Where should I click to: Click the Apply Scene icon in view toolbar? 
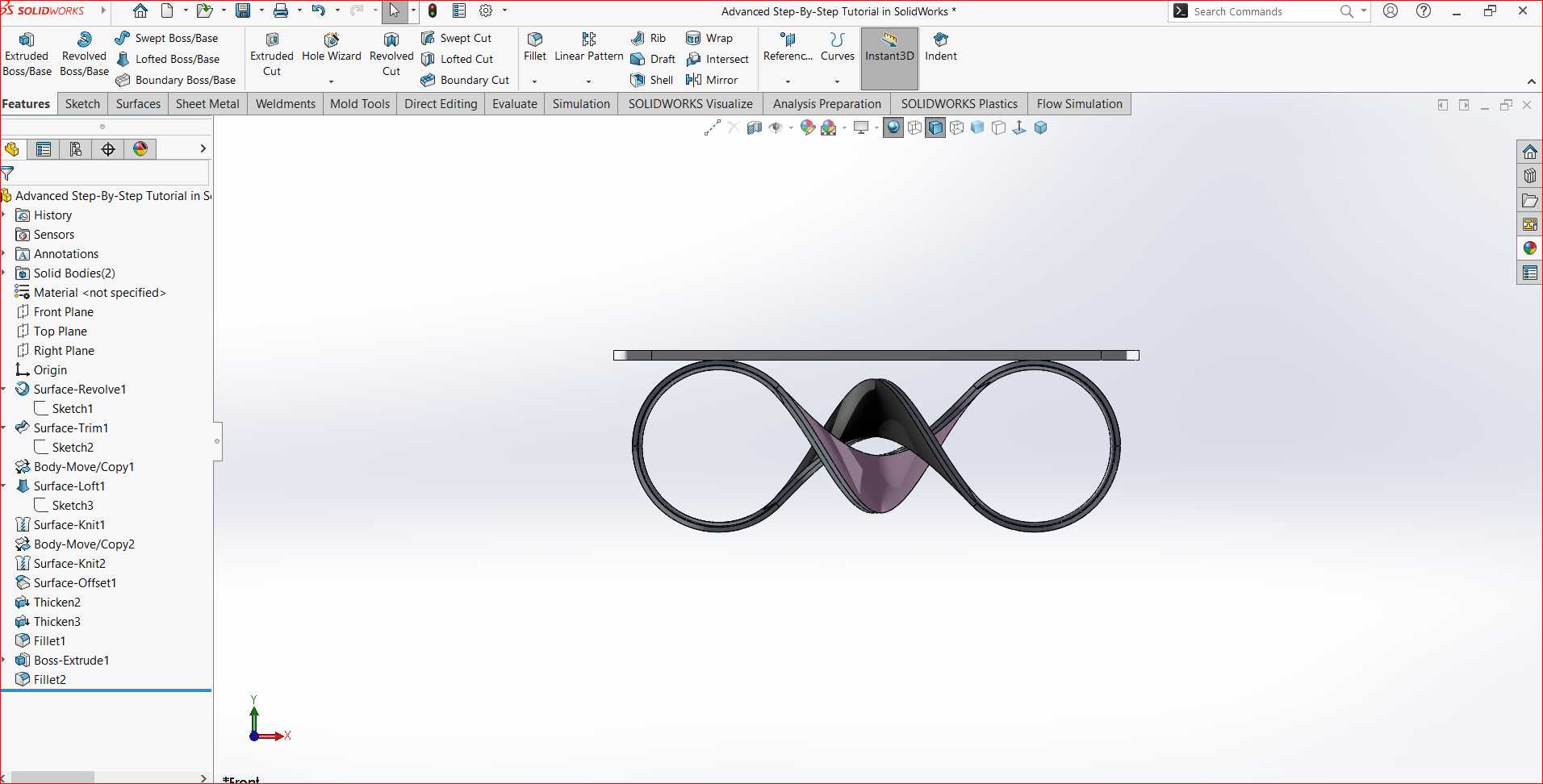pos(829,127)
